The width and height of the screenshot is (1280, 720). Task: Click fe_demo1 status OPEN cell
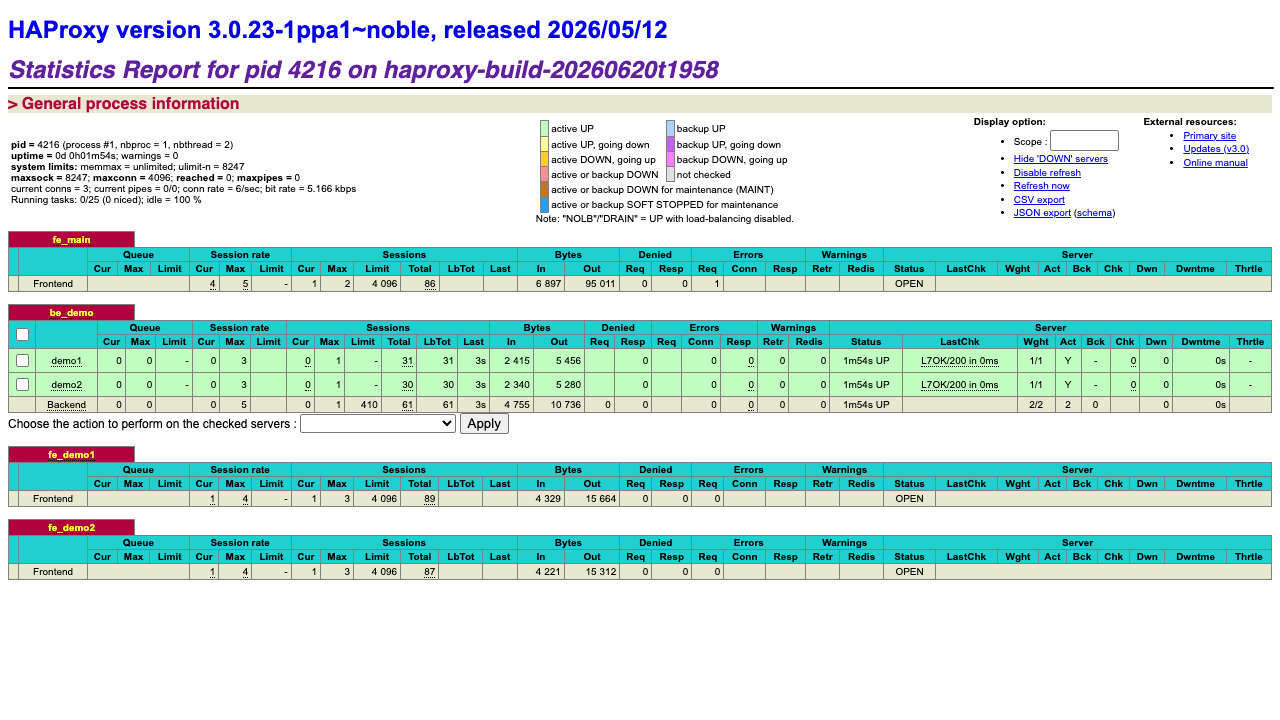(x=910, y=499)
